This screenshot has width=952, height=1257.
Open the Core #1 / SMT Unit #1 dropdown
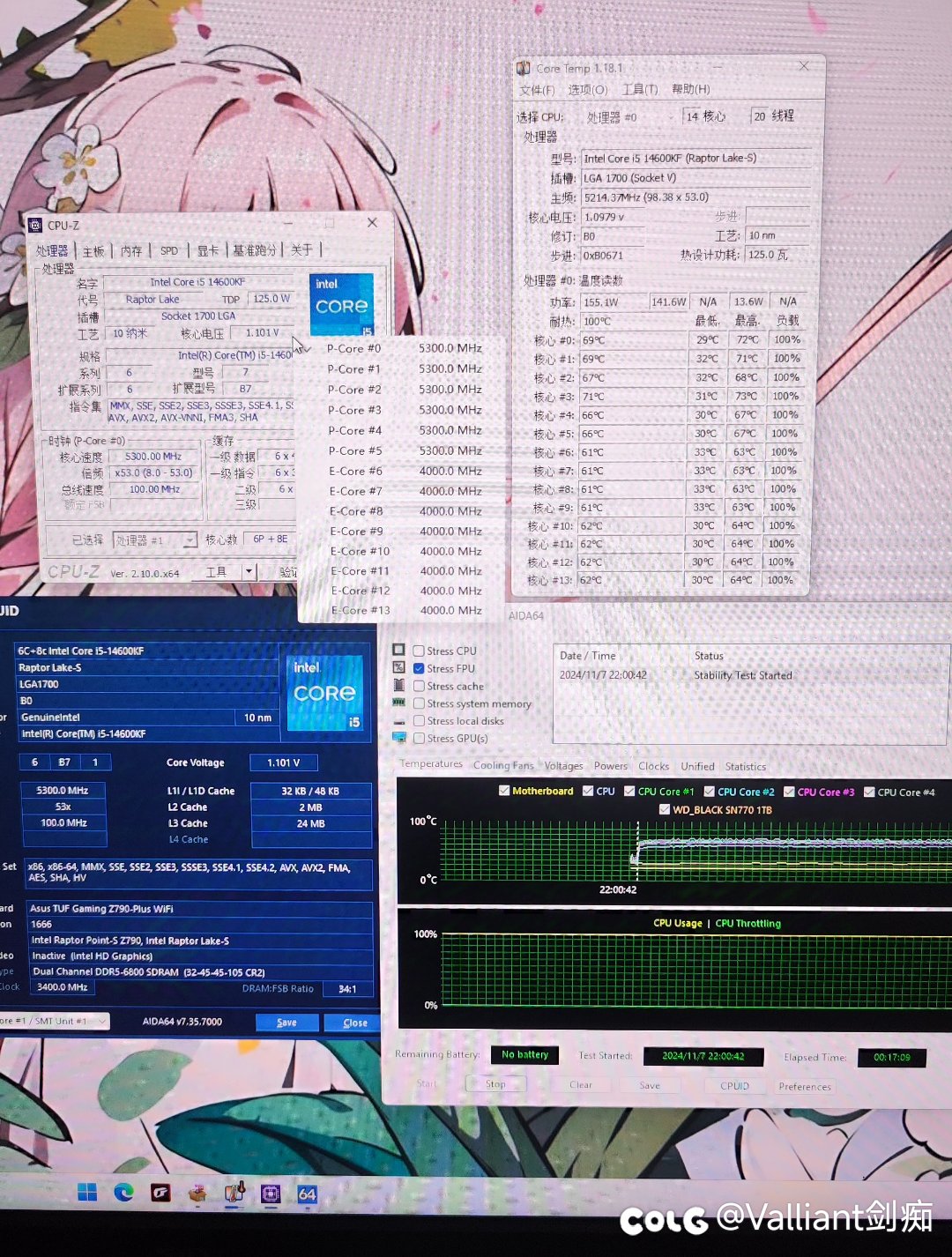pos(54,1021)
